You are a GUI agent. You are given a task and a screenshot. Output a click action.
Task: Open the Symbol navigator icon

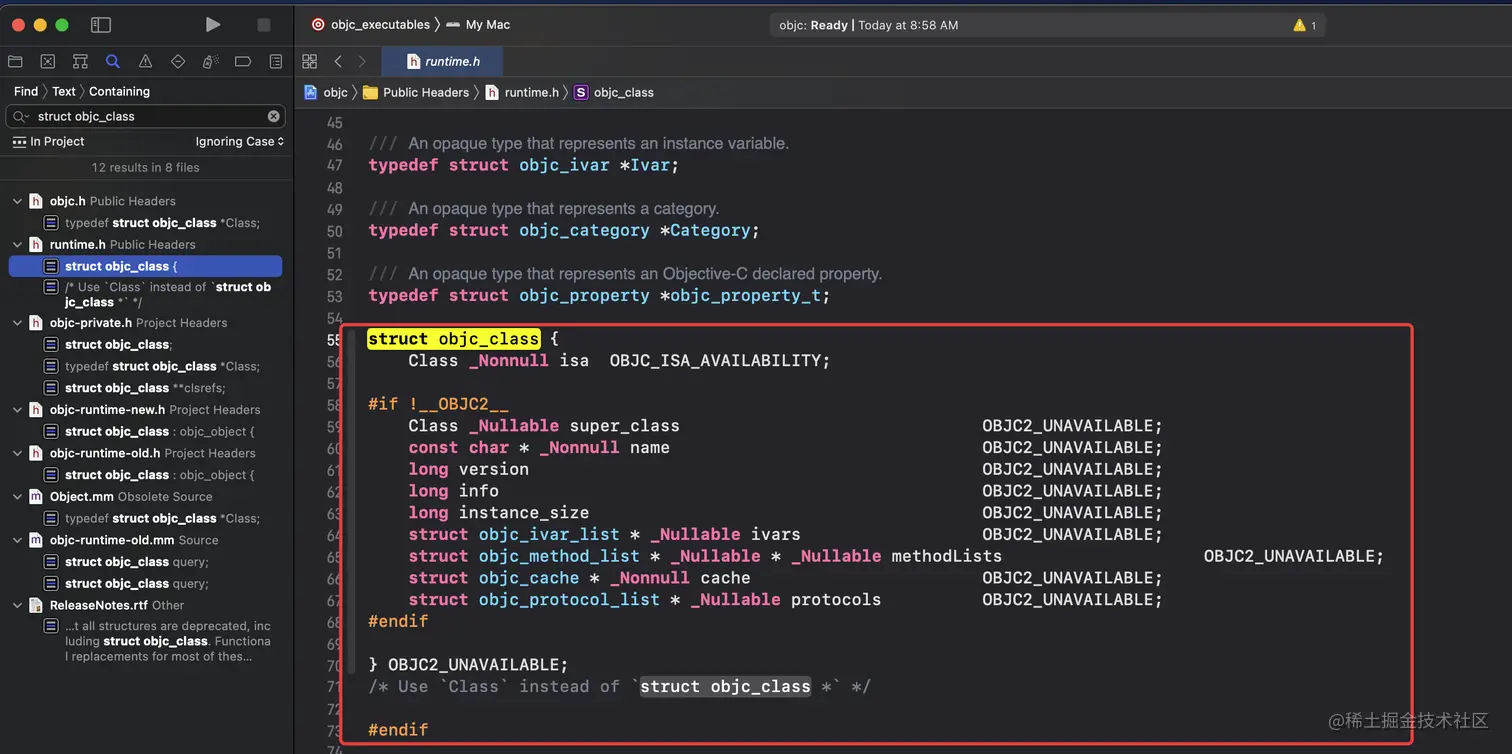coord(80,62)
